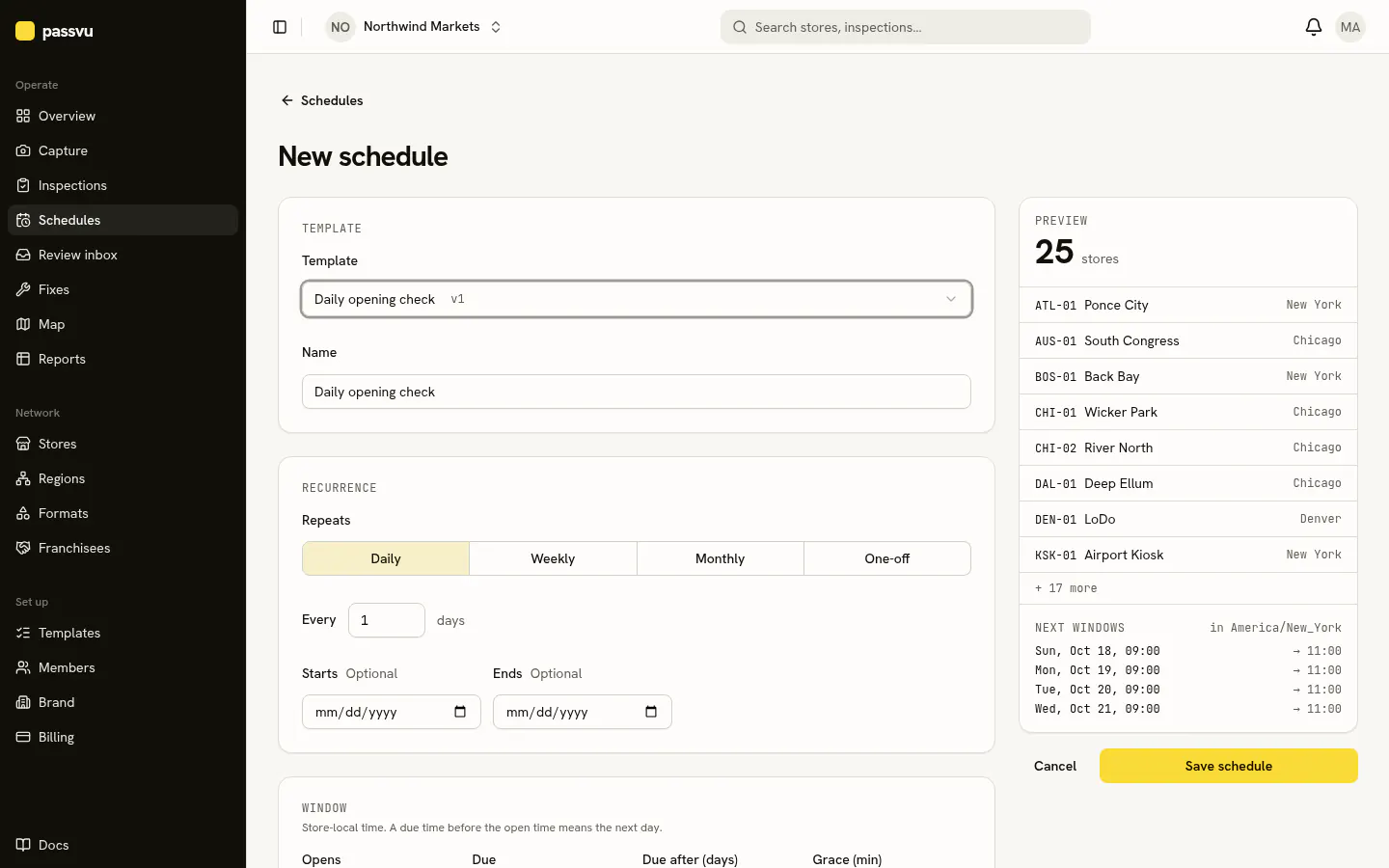Open Templates setup page

(123, 633)
